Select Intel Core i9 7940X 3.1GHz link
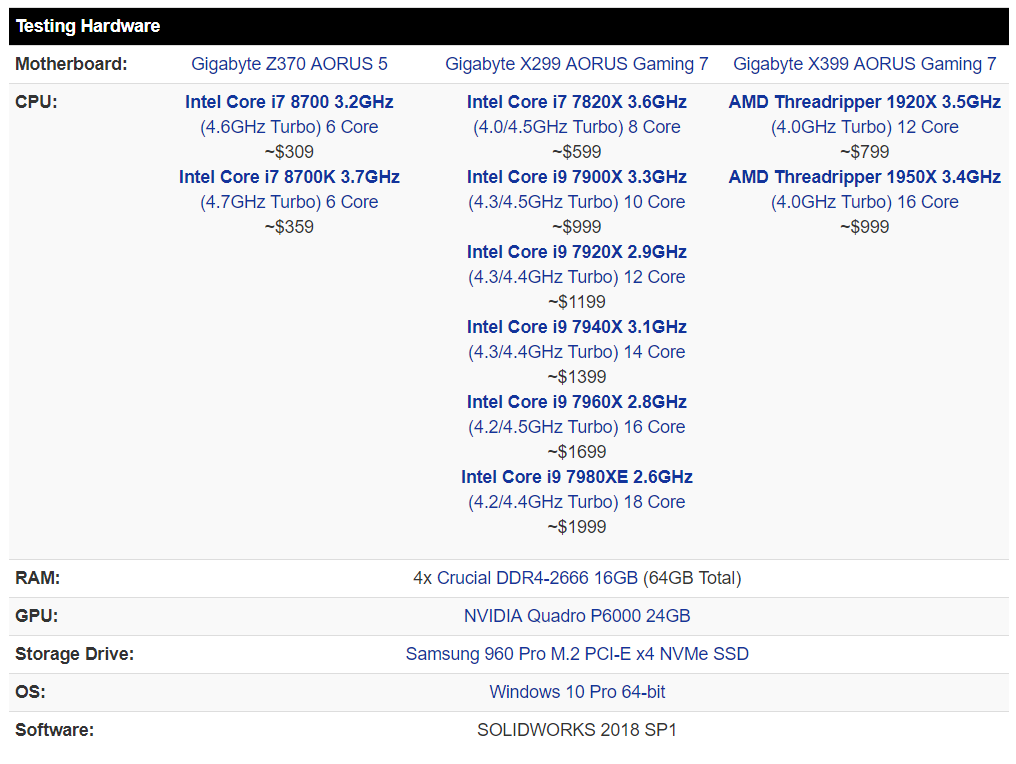The image size is (1016, 764). (x=577, y=327)
